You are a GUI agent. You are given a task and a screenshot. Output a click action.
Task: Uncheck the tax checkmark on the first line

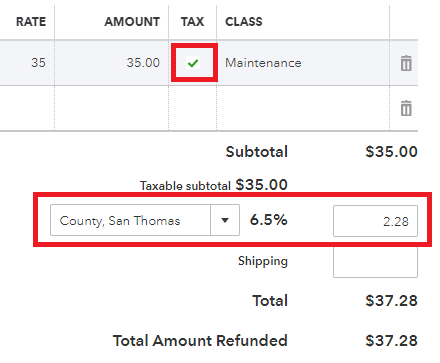point(193,63)
